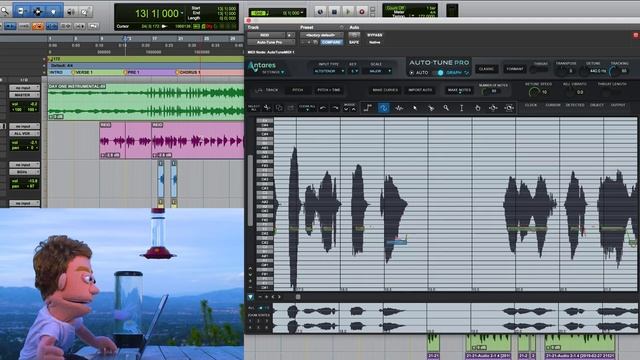Toggle the THROAT switch
This screenshot has height=360, width=640.
540,70
